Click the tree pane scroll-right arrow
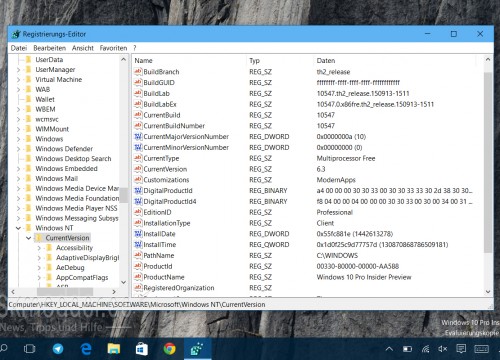Viewport: 500px width, 360px height. tap(114, 292)
